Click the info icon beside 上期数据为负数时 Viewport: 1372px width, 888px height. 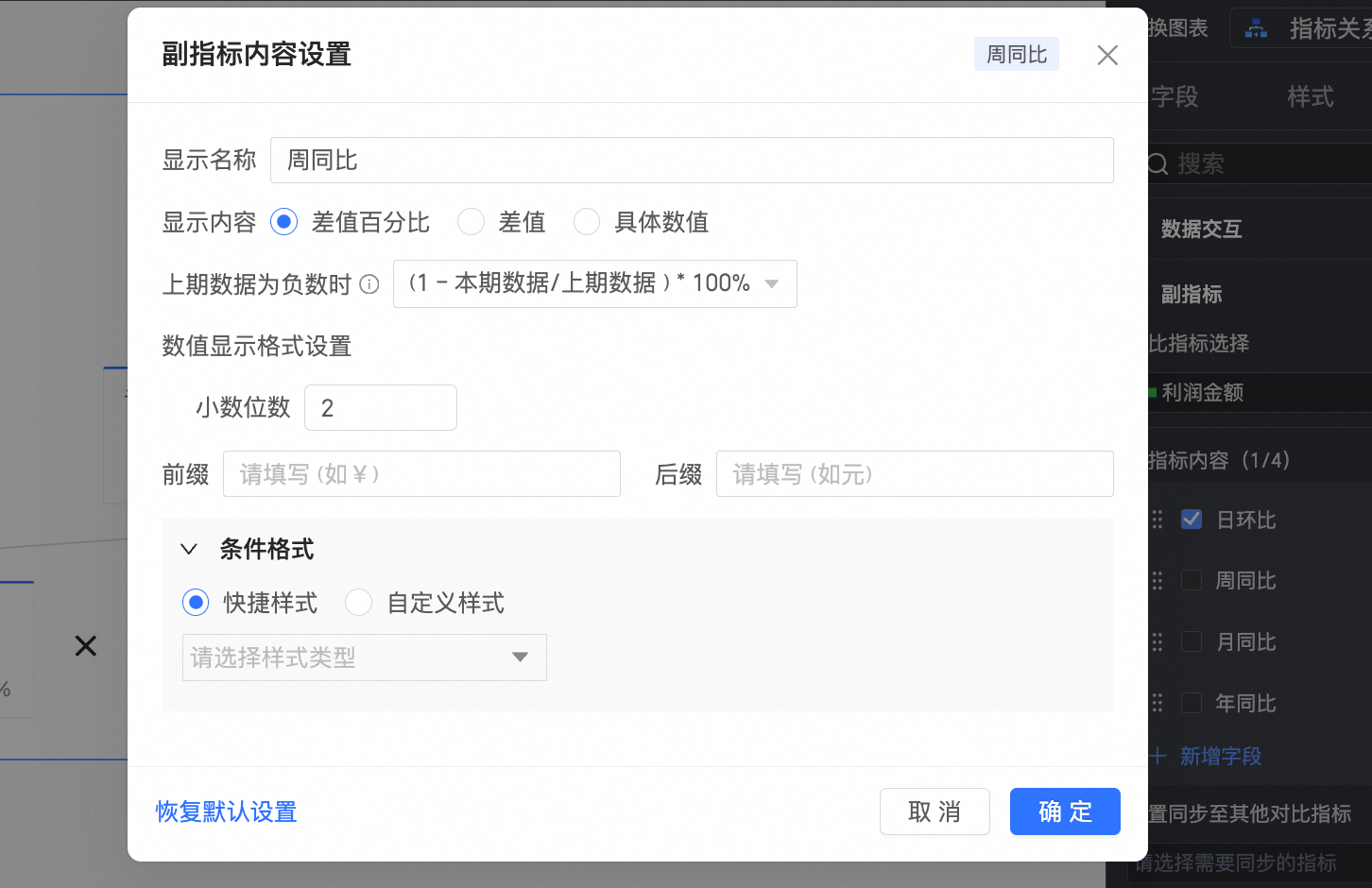pos(370,284)
